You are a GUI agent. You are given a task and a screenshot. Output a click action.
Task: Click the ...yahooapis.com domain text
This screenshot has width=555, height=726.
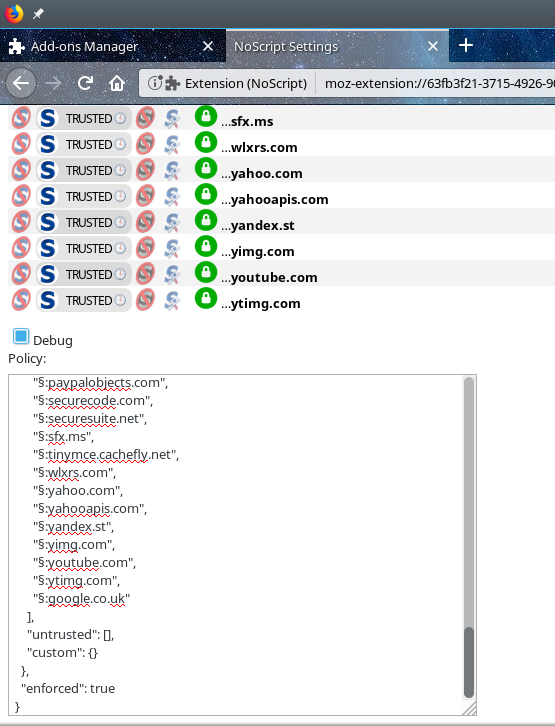pyautogui.click(x=274, y=200)
